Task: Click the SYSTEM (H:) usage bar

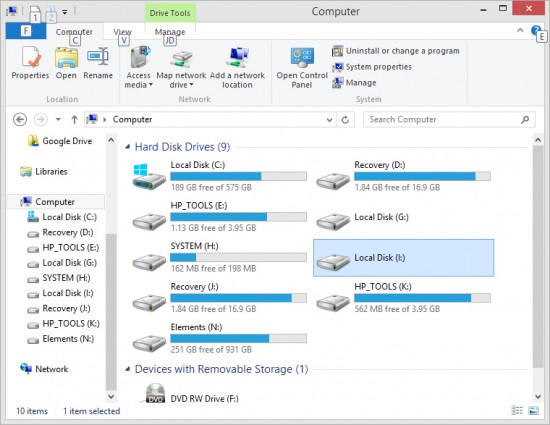Action: tap(239, 257)
